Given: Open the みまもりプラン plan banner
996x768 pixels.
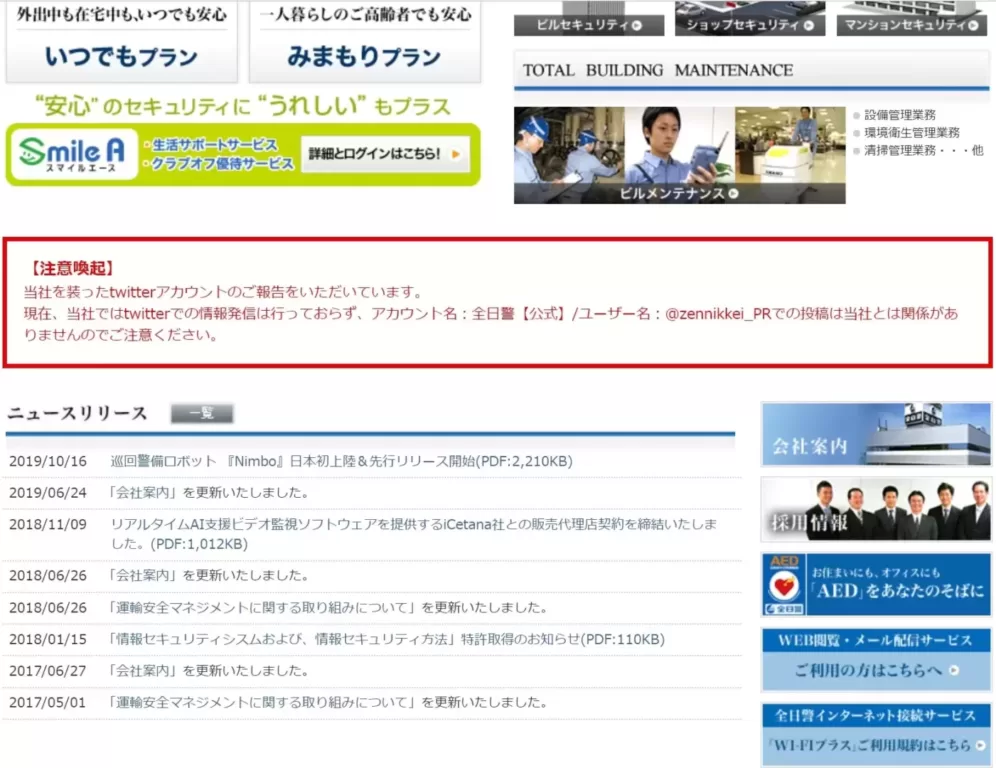Looking at the screenshot, I should (x=364, y=57).
